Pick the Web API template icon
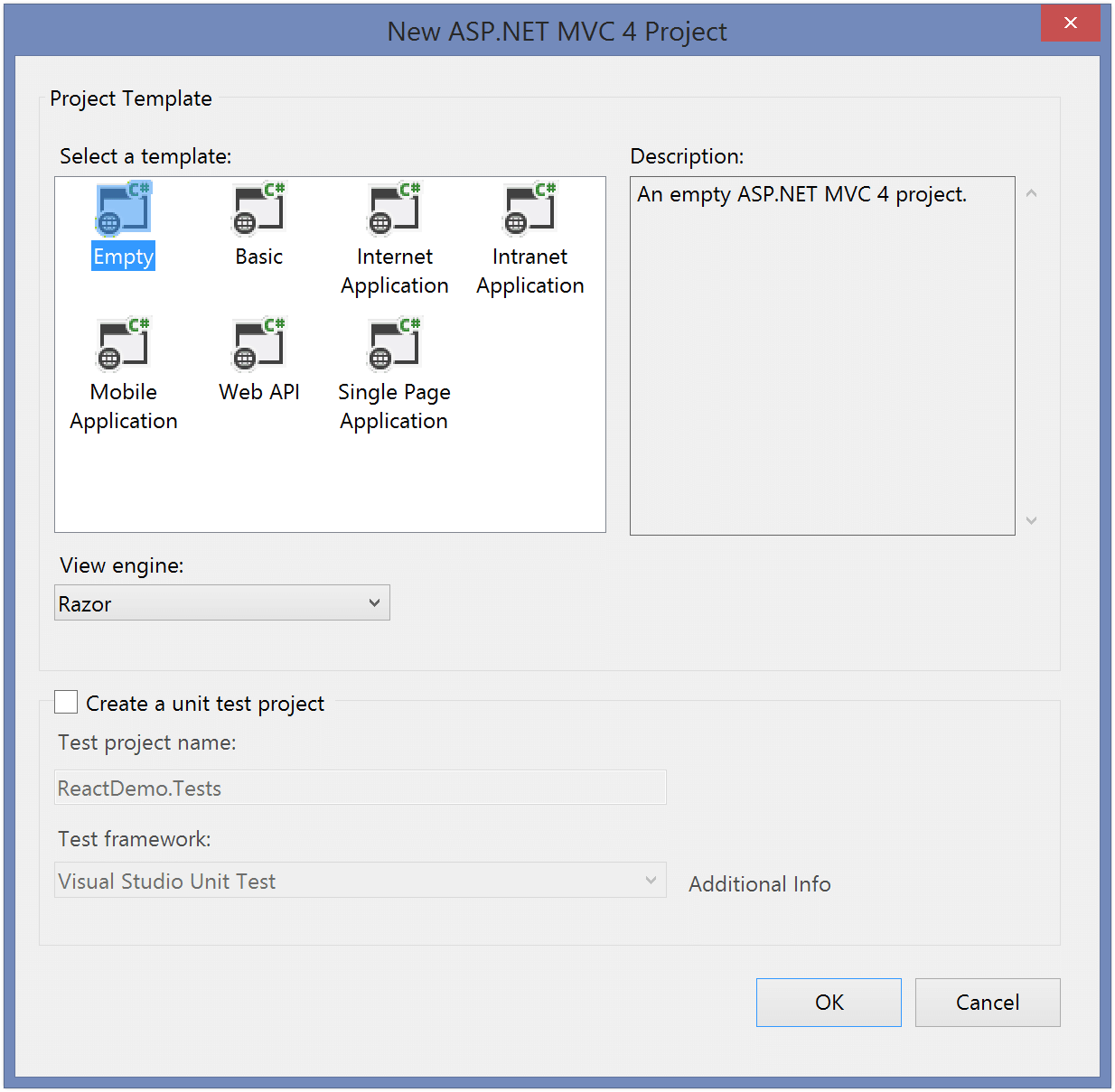 (x=259, y=343)
